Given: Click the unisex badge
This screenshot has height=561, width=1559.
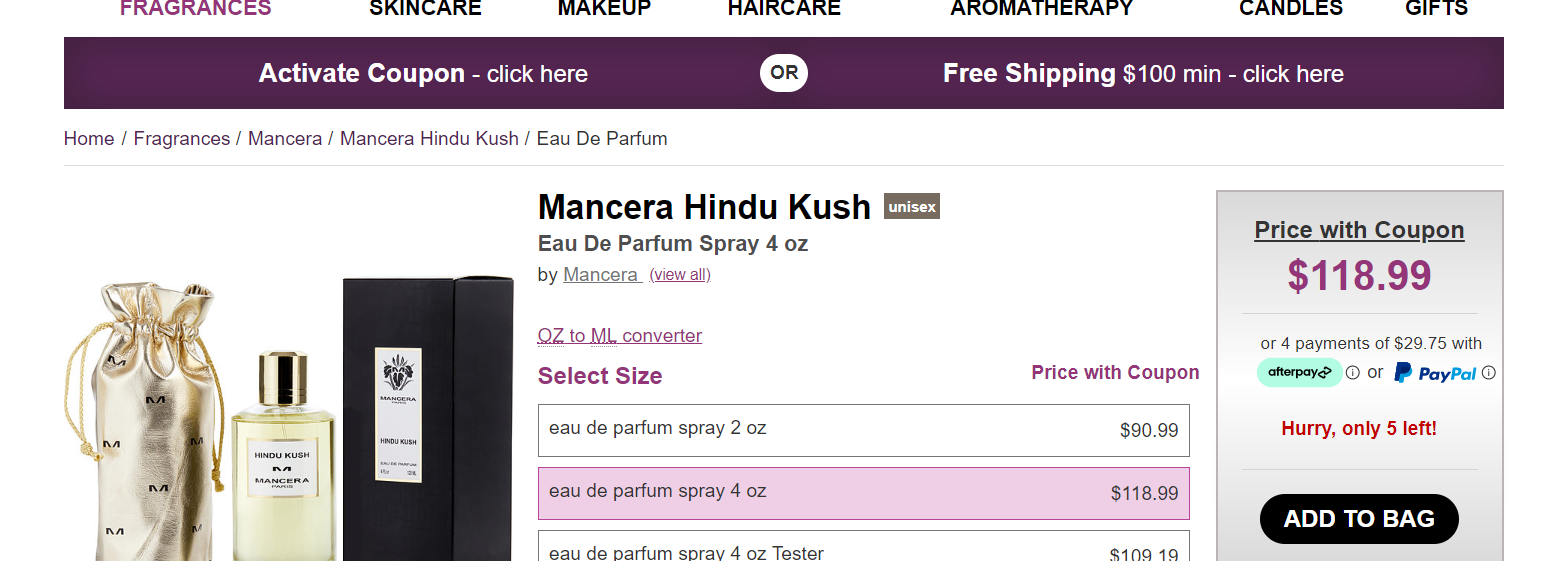Looking at the screenshot, I should click(x=911, y=207).
